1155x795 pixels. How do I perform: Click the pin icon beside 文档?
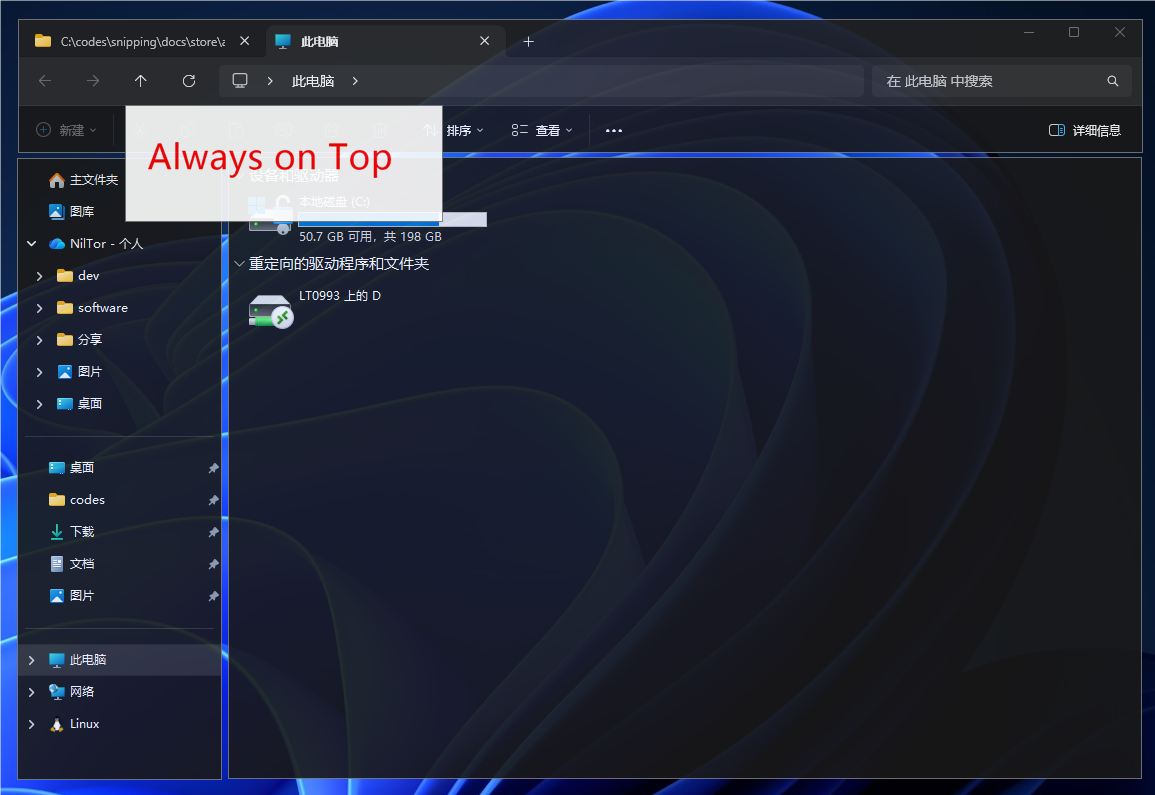213,564
